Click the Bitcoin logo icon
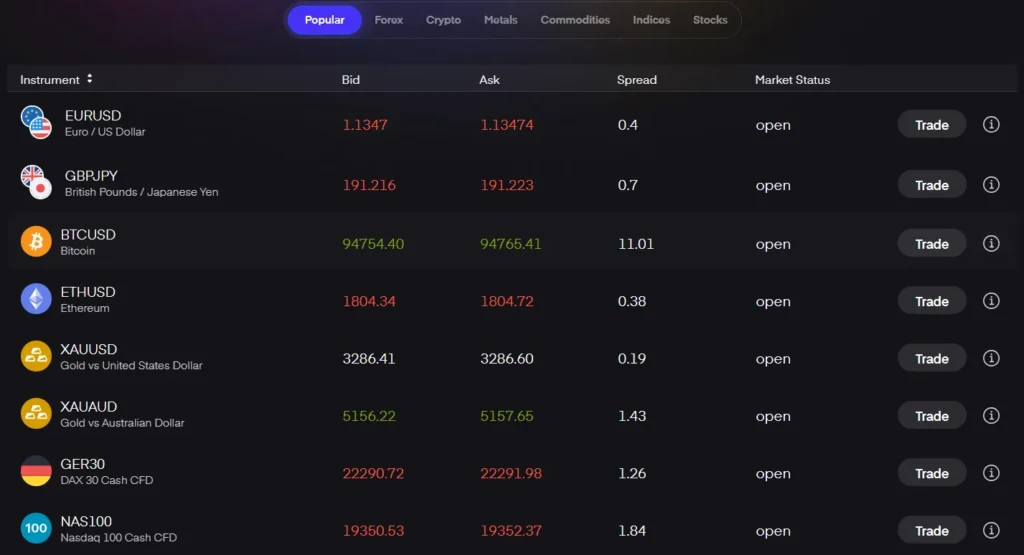1024x555 pixels. pos(36,242)
